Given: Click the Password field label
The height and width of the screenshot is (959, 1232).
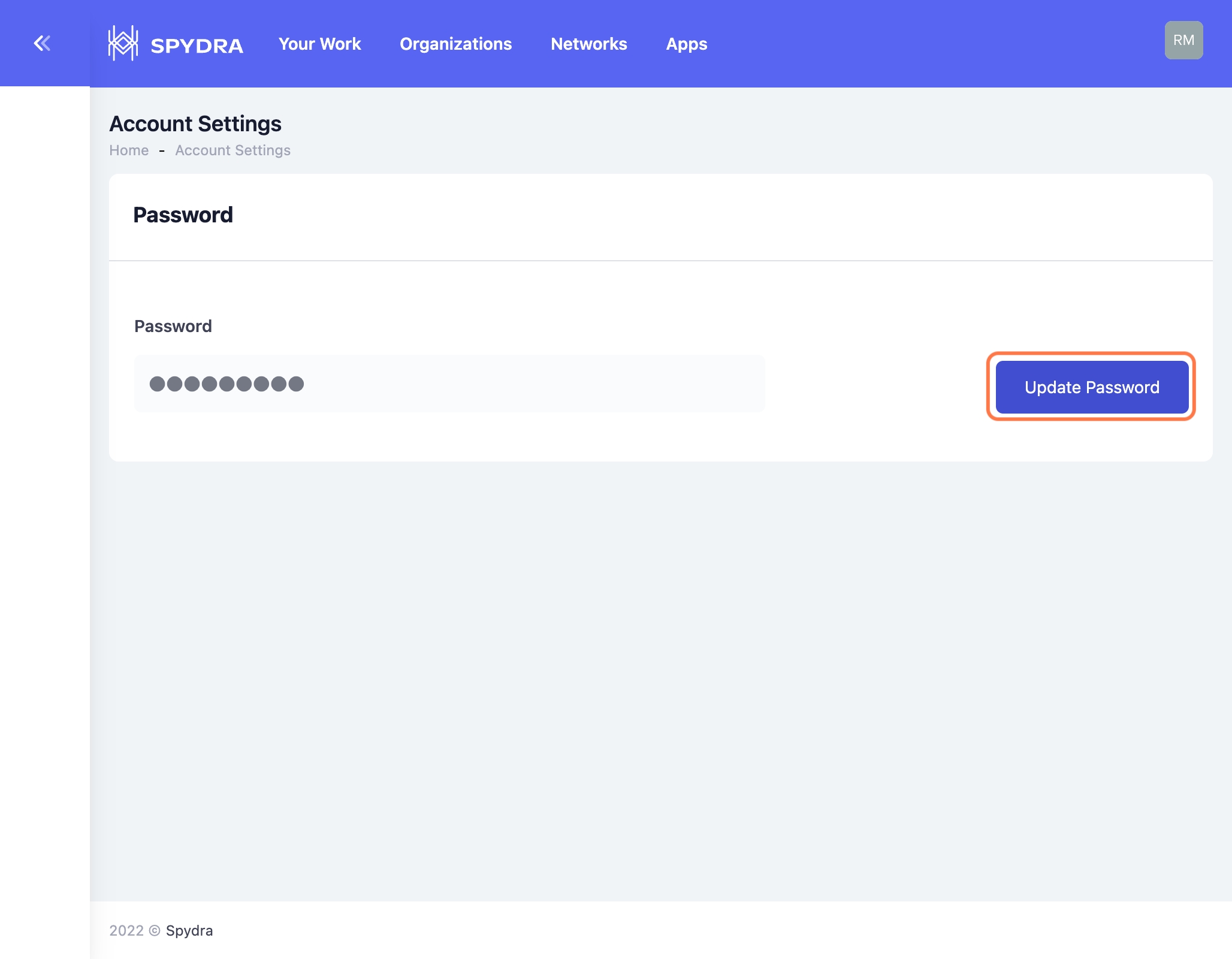Looking at the screenshot, I should click(173, 326).
